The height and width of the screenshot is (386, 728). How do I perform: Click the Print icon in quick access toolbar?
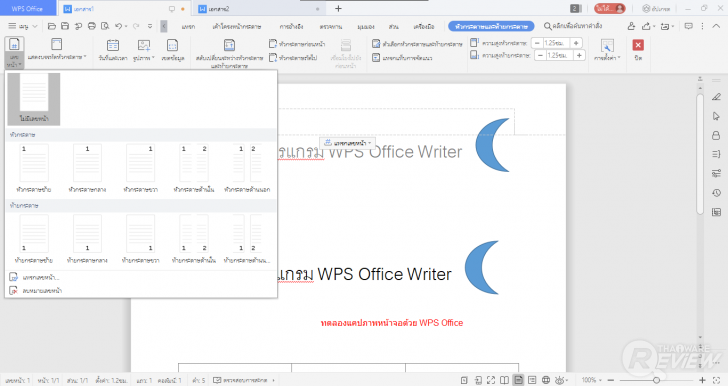[x=91, y=26]
